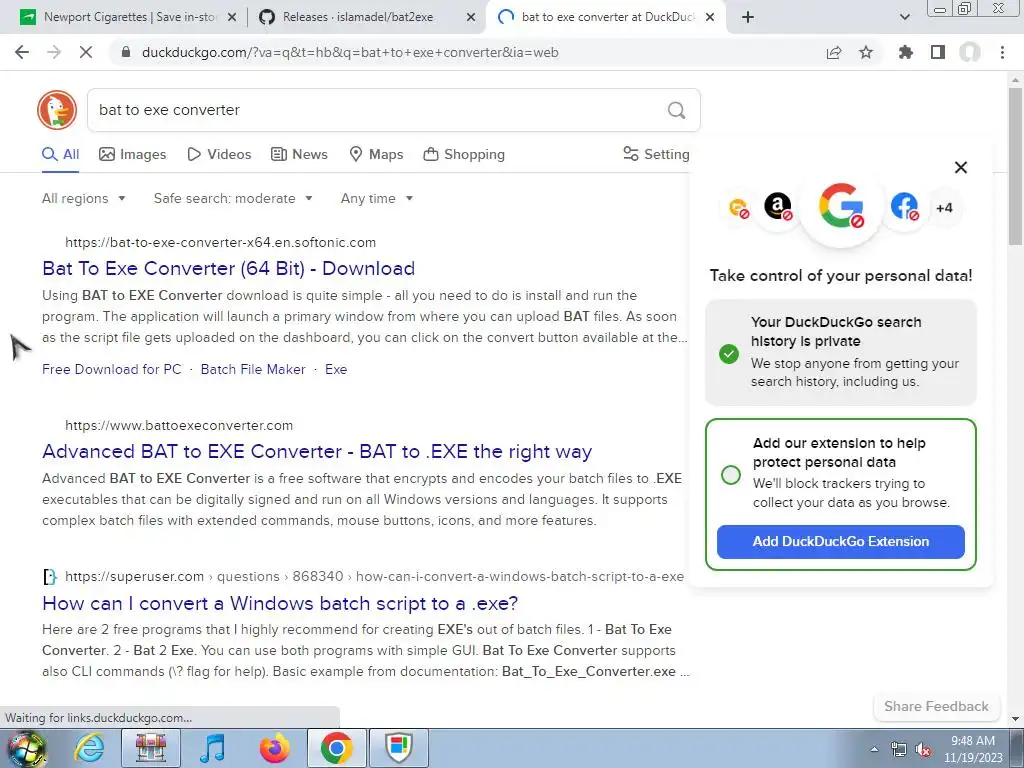Screen dimensions: 1024x768
Task: Click the scrollbar down arrow
Action: pos(1015,719)
